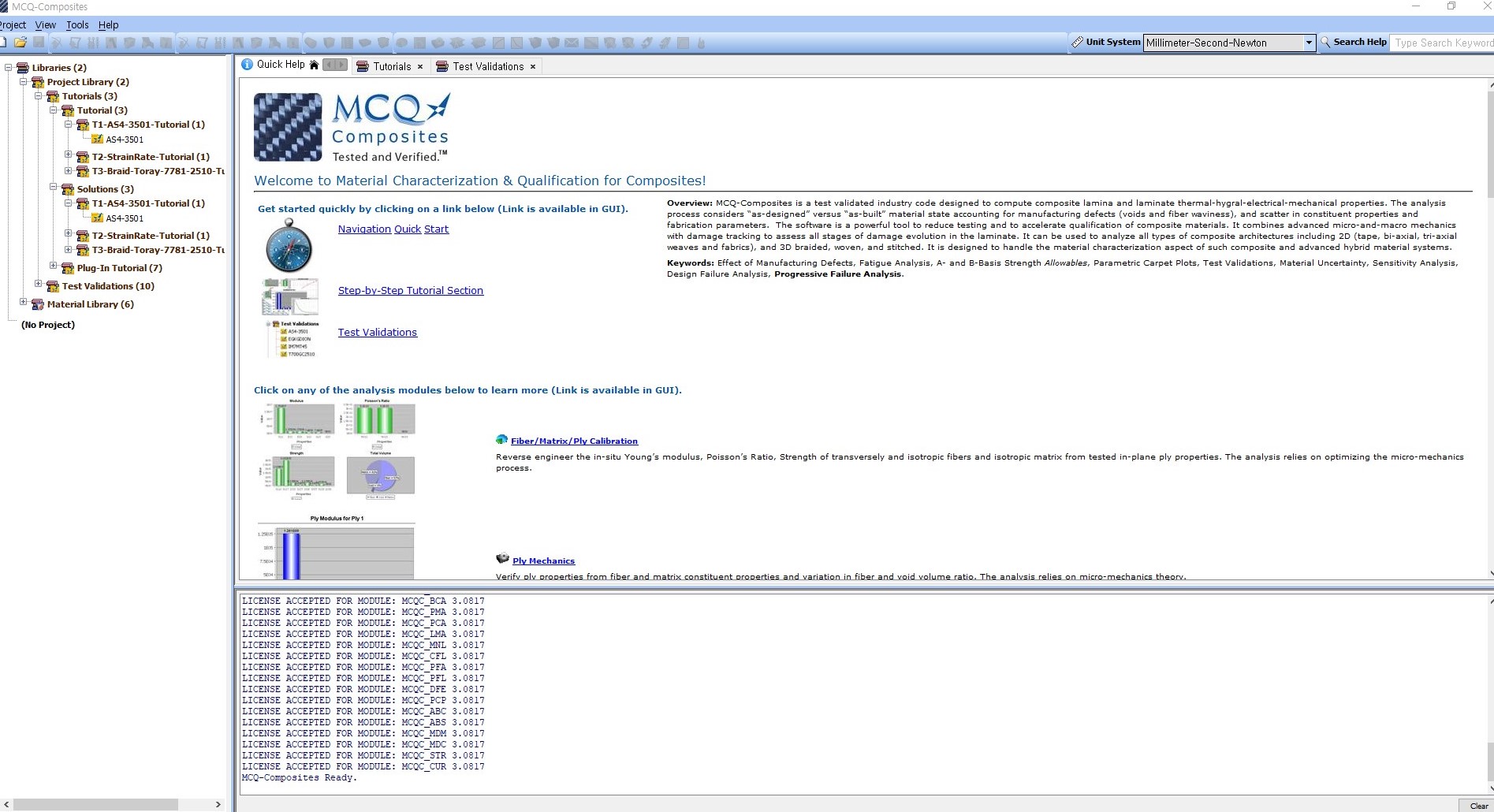Select the (No Project) tree entry

[48, 325]
